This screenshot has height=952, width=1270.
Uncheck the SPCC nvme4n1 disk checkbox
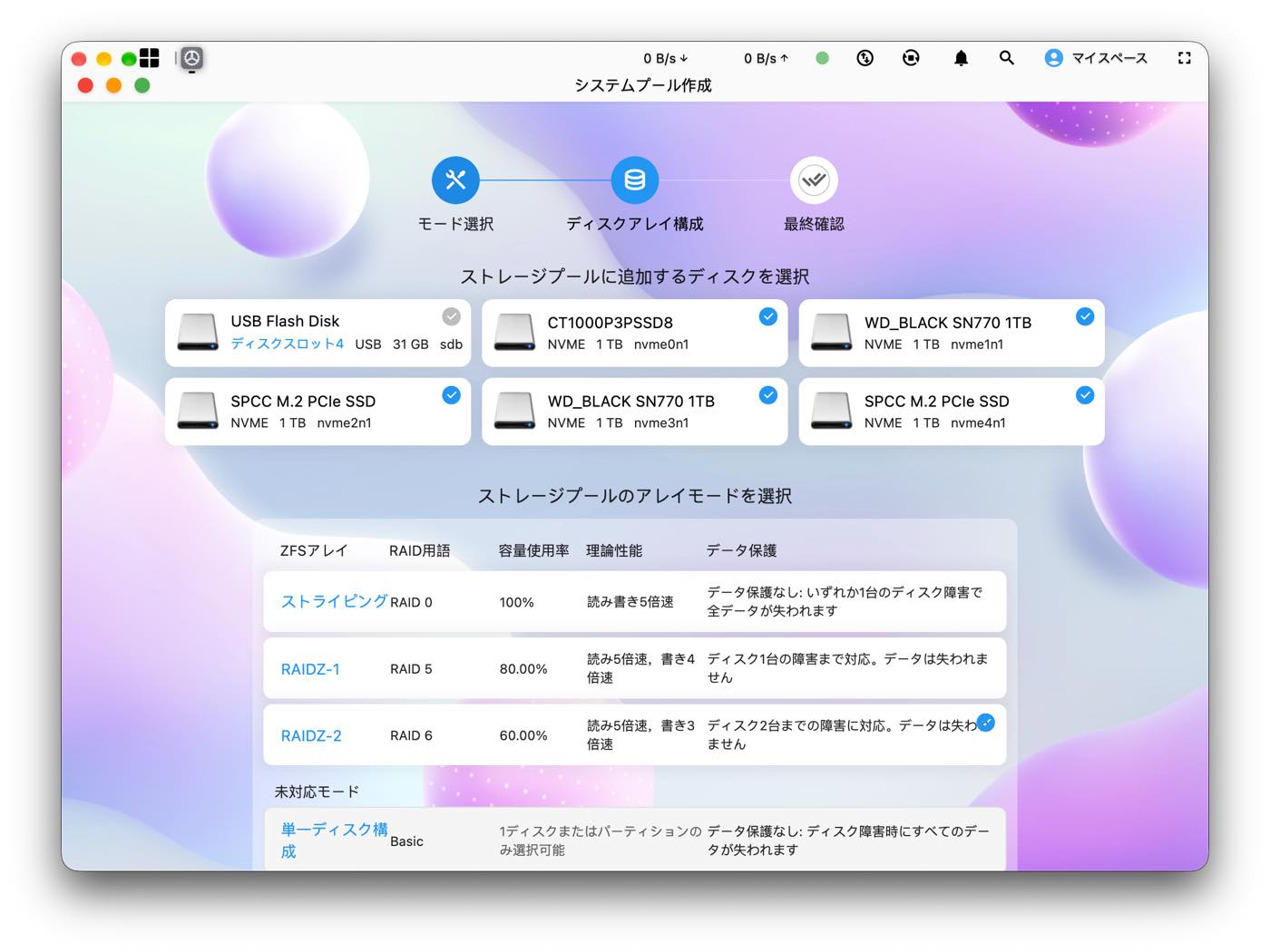click(x=1085, y=395)
